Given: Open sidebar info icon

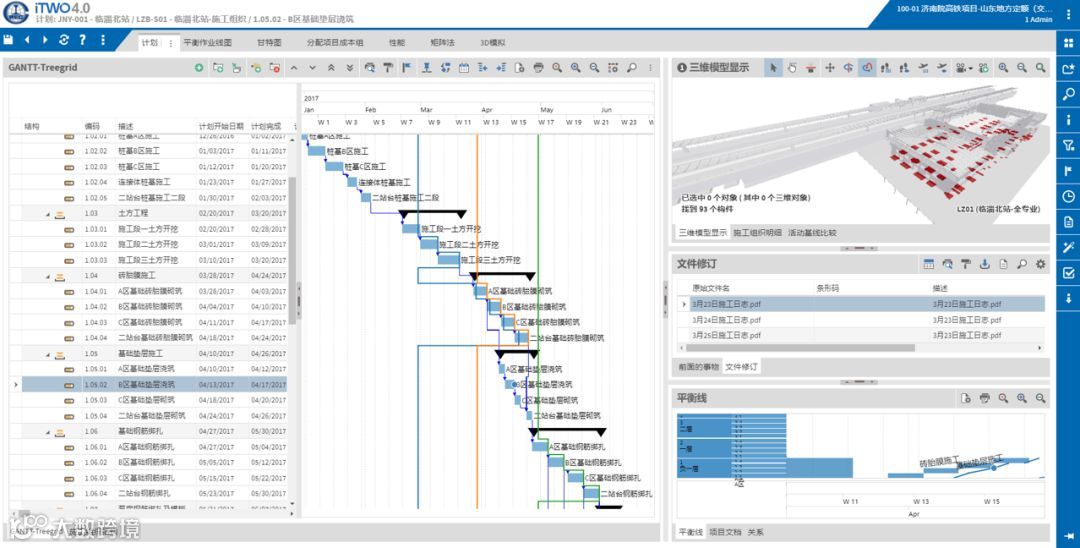Looking at the screenshot, I should (1068, 120).
